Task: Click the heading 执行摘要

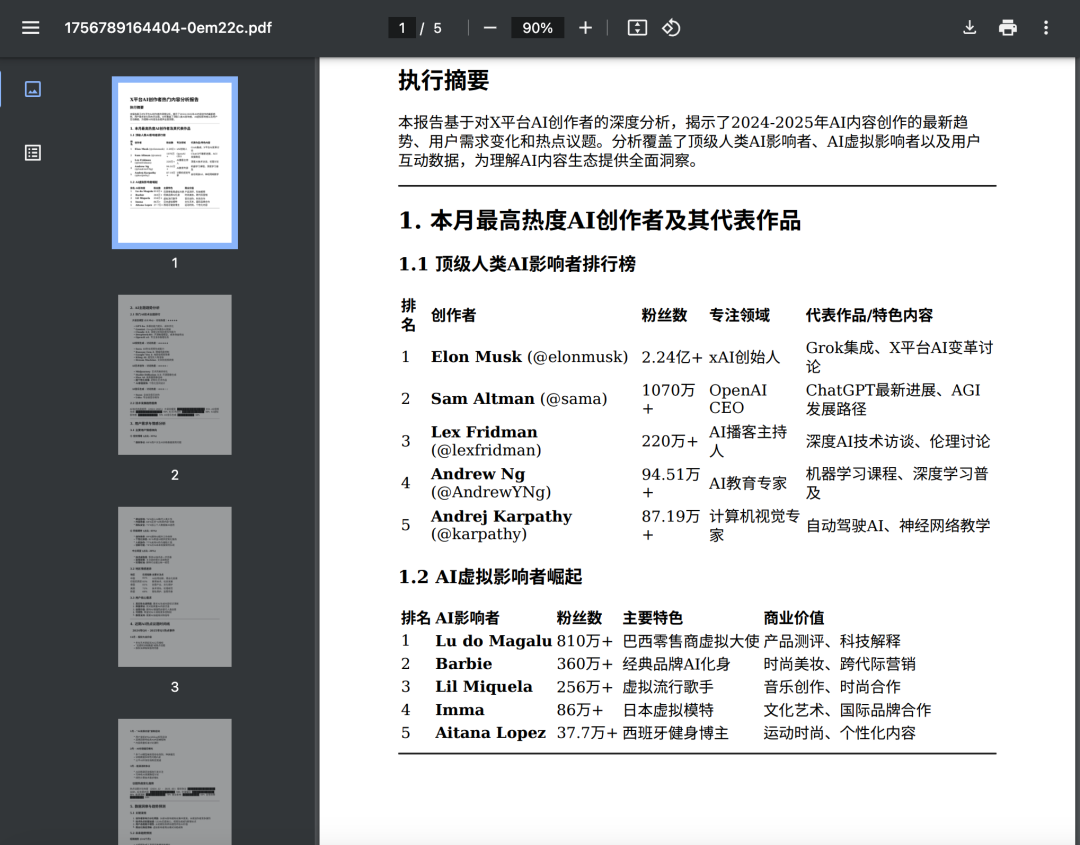Action: [x=444, y=81]
